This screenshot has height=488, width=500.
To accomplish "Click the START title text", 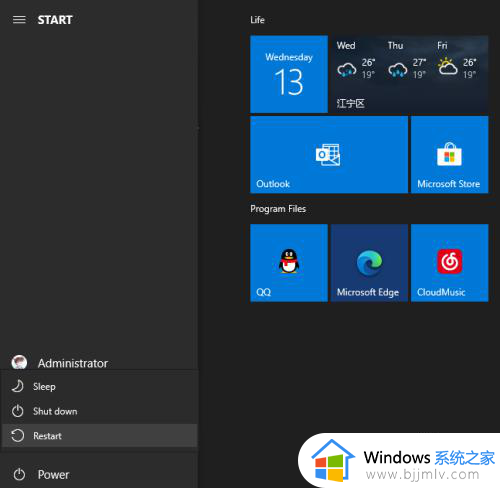I will coord(55,20).
